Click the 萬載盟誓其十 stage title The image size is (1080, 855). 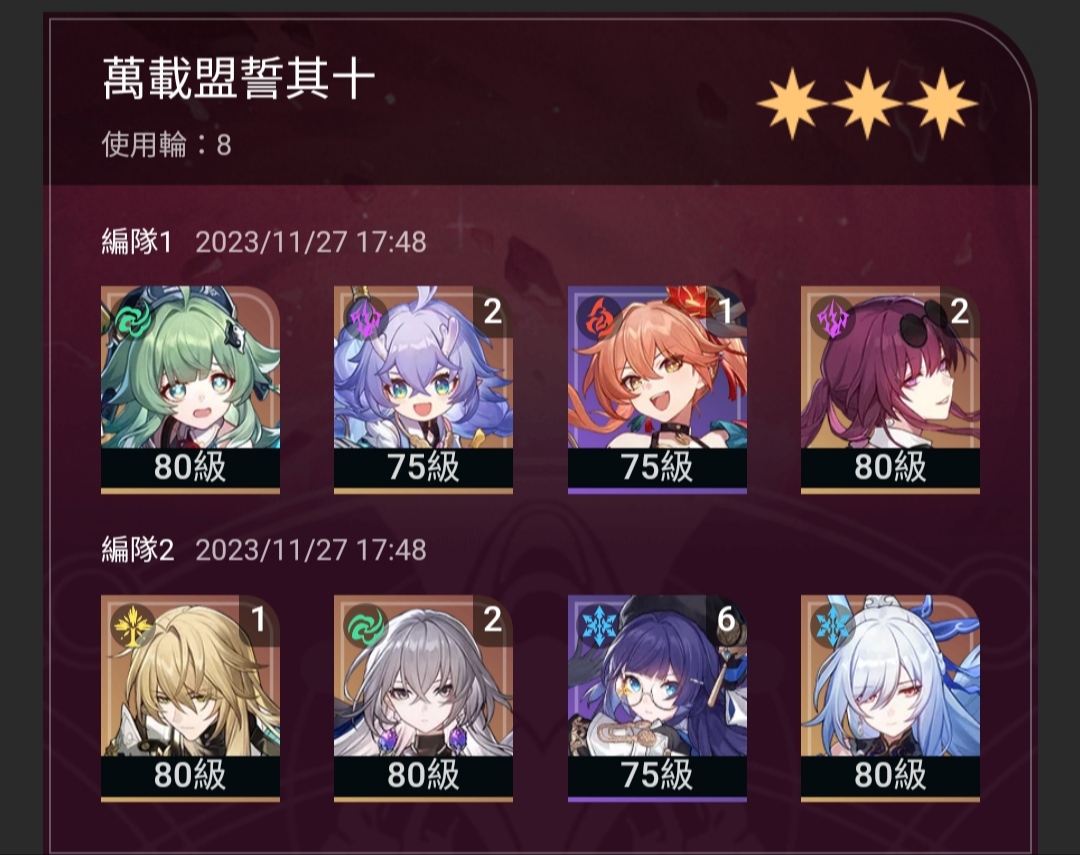click(x=238, y=79)
